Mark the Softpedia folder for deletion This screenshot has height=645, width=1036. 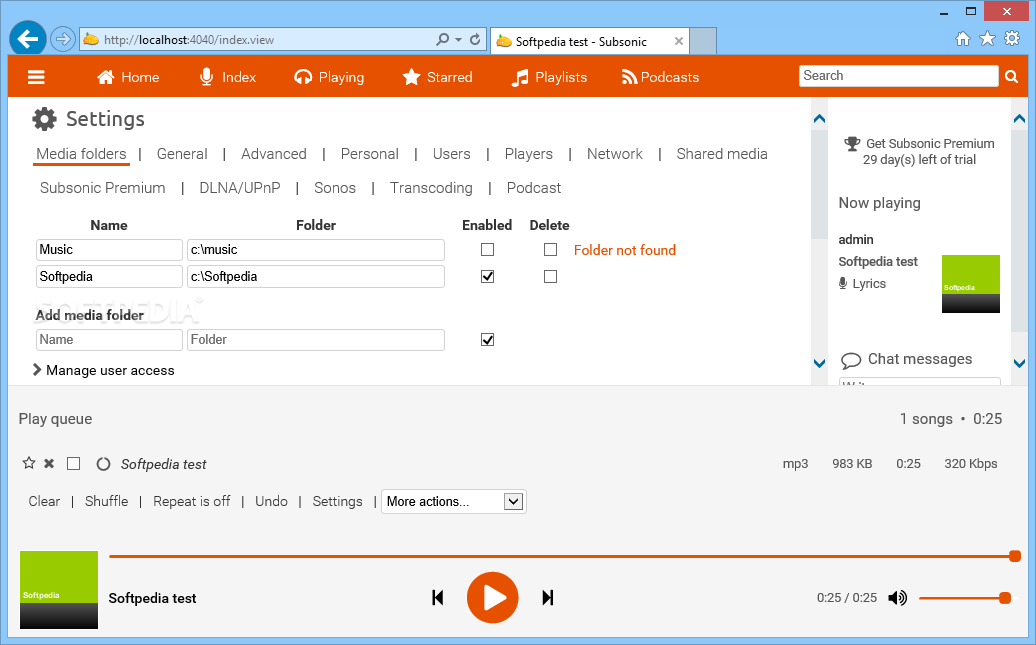[550, 277]
